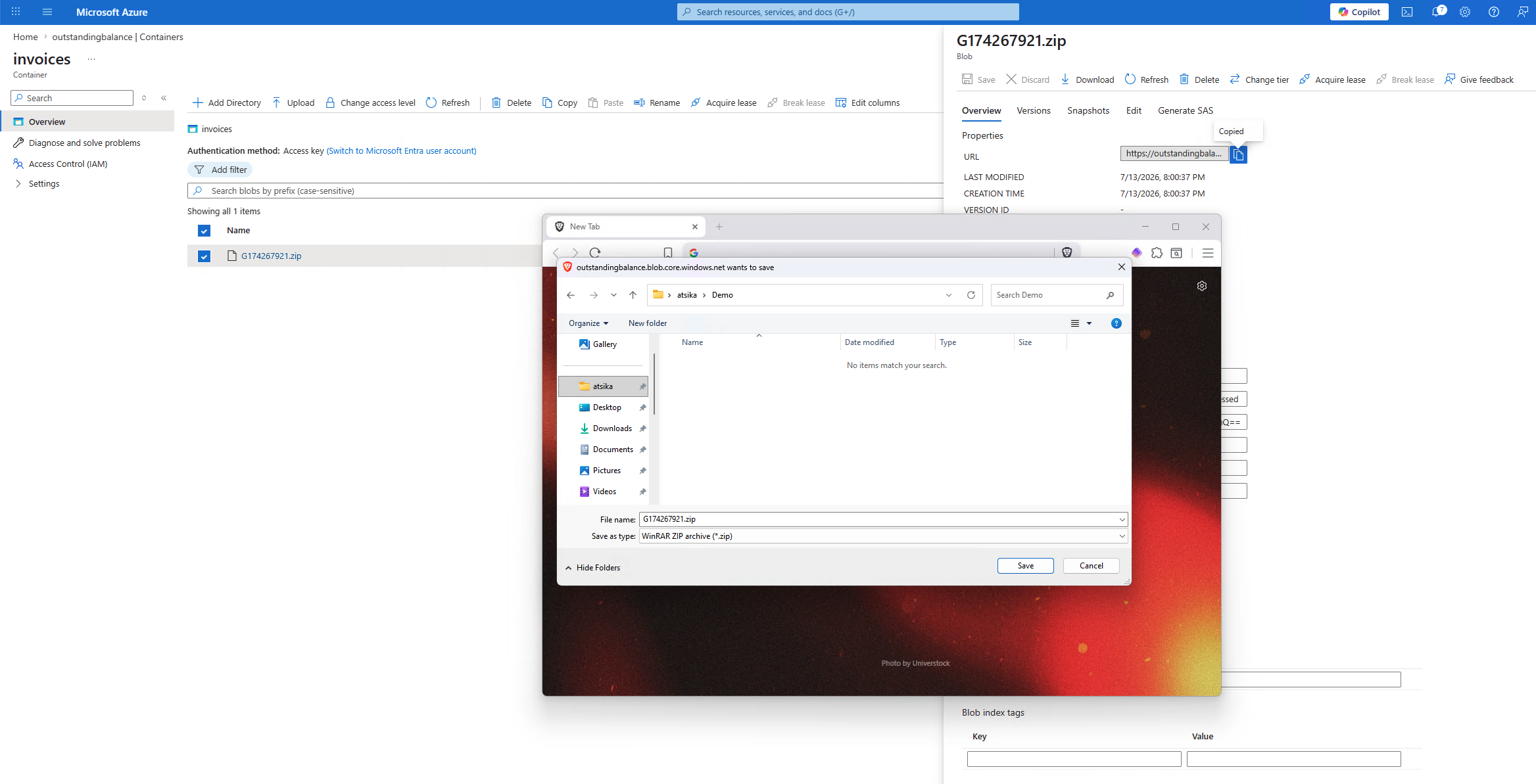Go up one folder level
Image resolution: width=1536 pixels, height=784 pixels.
point(633,295)
